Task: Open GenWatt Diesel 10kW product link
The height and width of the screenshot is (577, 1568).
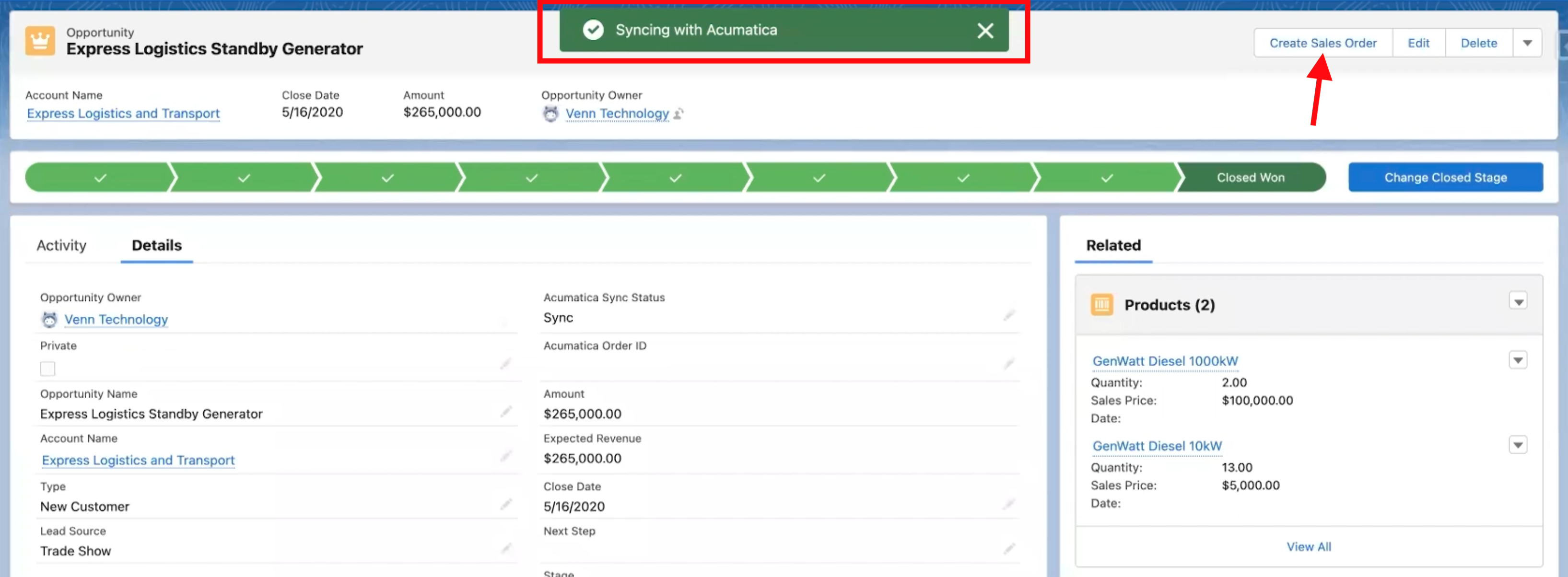Action: [1157, 446]
